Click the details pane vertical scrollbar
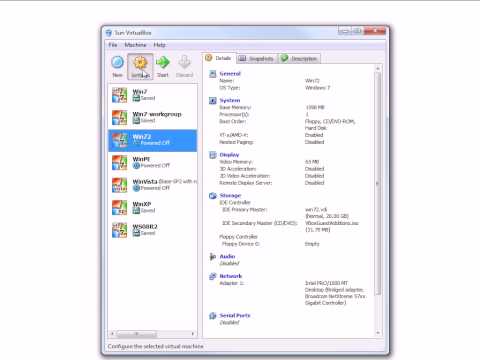Image resolution: width=480 pixels, height=360 pixels. 378,183
